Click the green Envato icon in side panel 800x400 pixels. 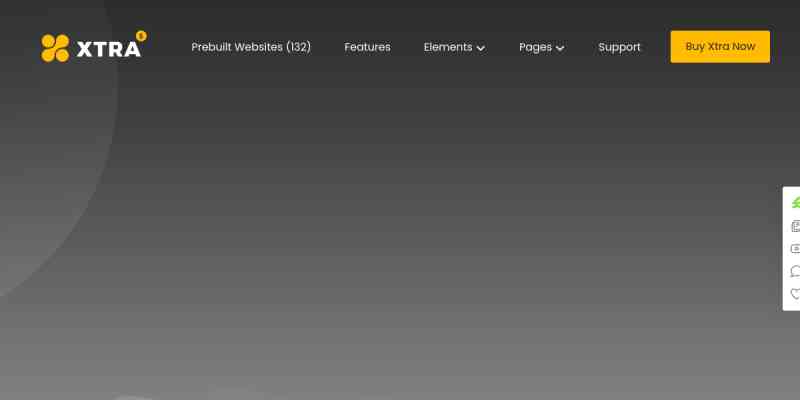[x=795, y=203]
